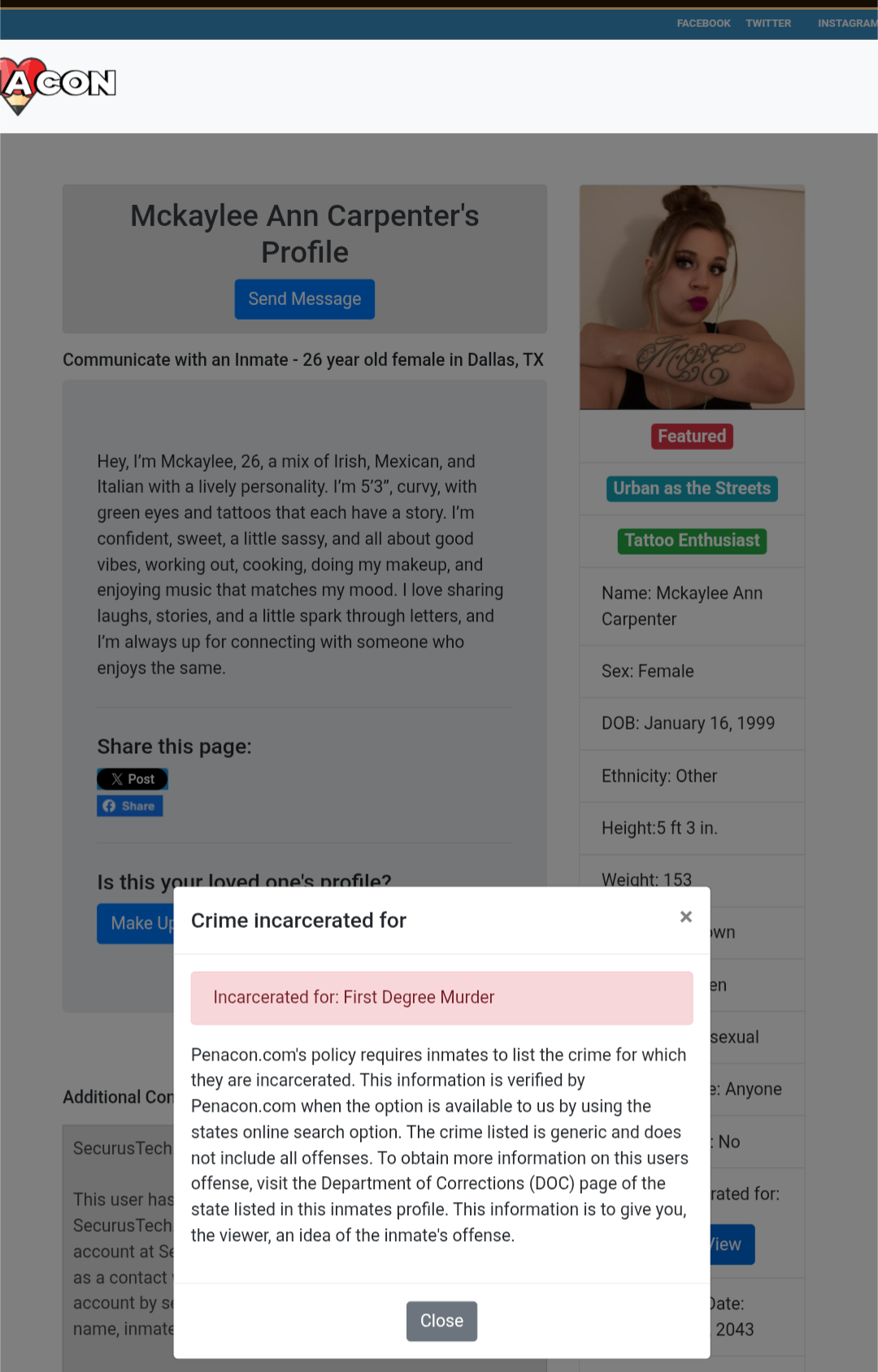
Task: Open the Instagram link in top bar
Action: (x=847, y=24)
